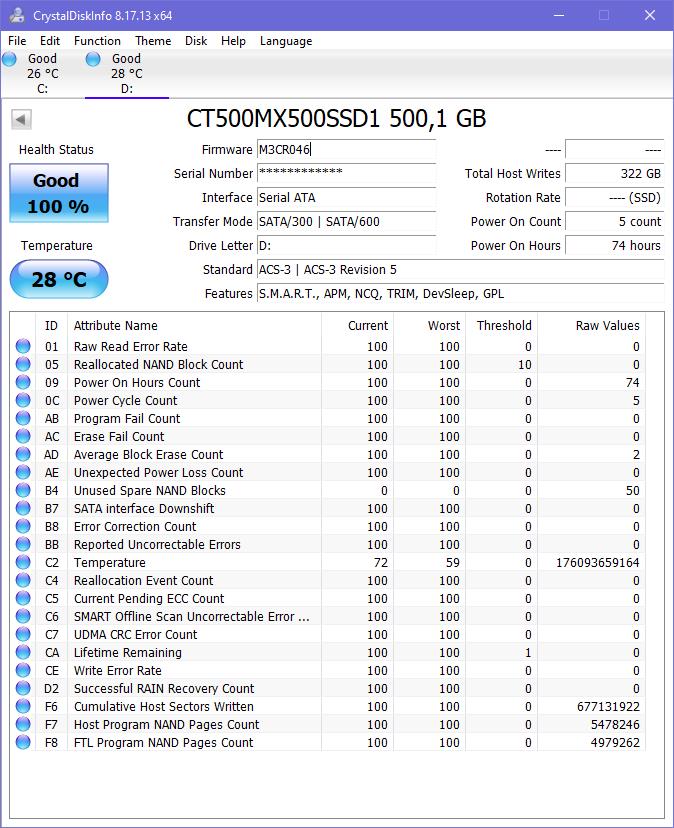Viewport: 674px width, 828px height.
Task: Click the CrystalDiskInfo title bar app icon
Action: (17, 15)
